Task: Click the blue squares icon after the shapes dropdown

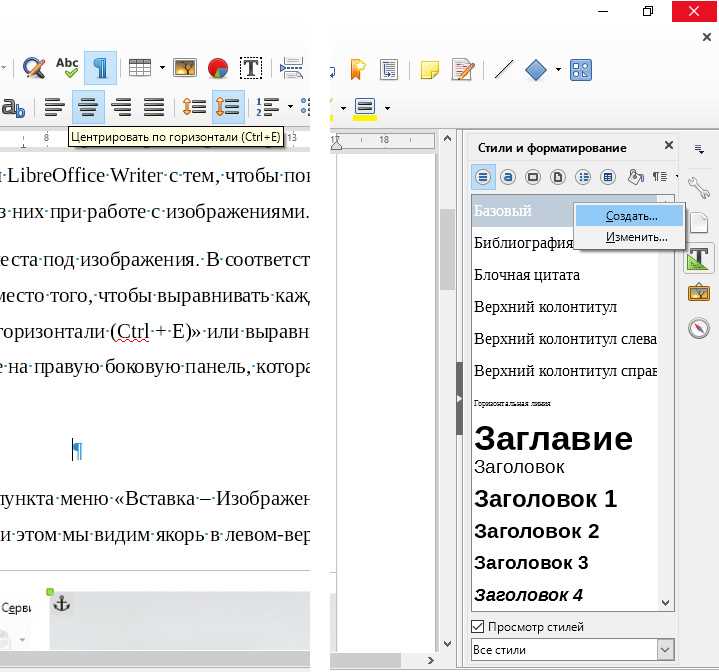Action: (581, 70)
